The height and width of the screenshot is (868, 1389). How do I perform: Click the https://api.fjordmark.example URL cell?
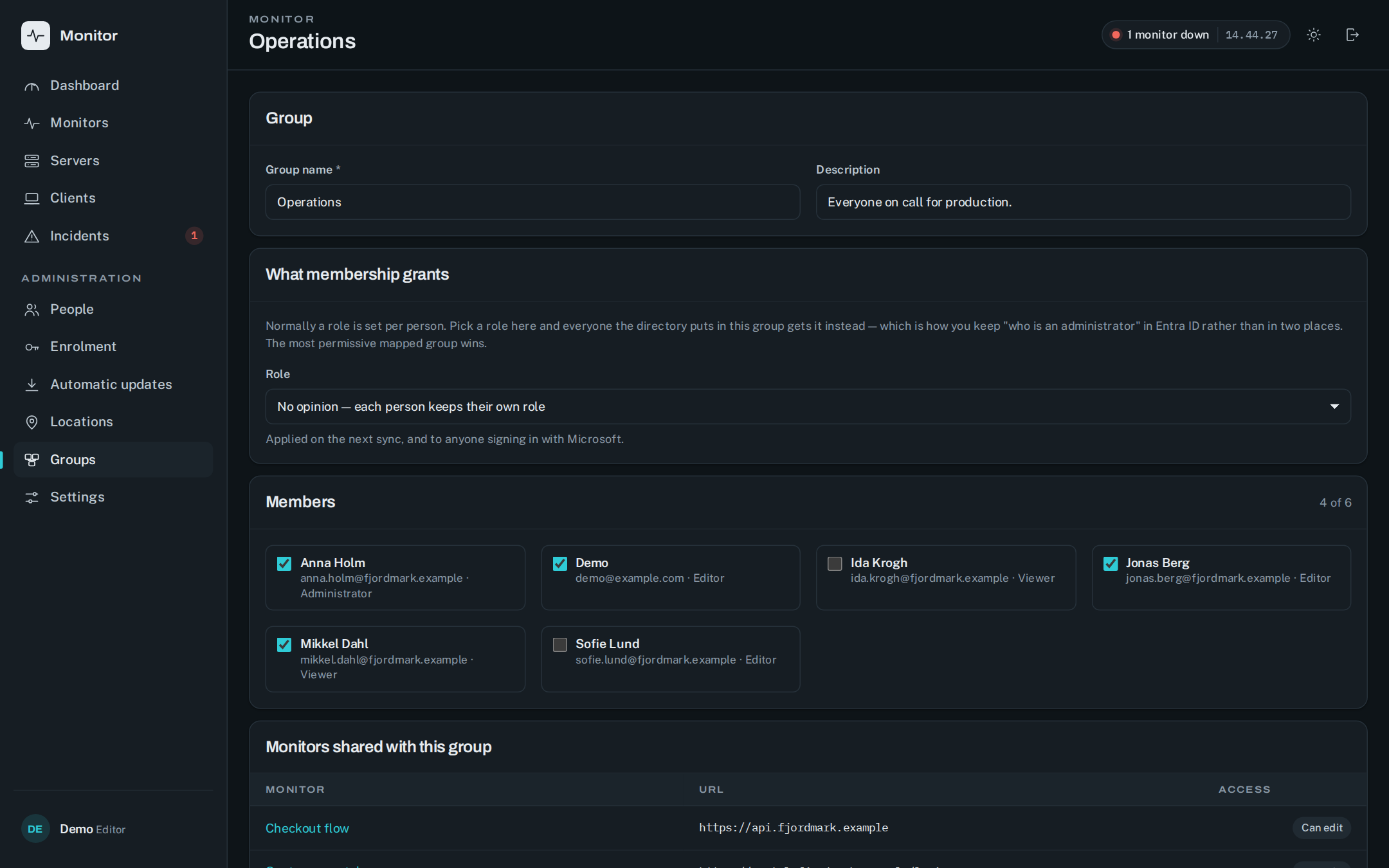pyautogui.click(x=794, y=827)
